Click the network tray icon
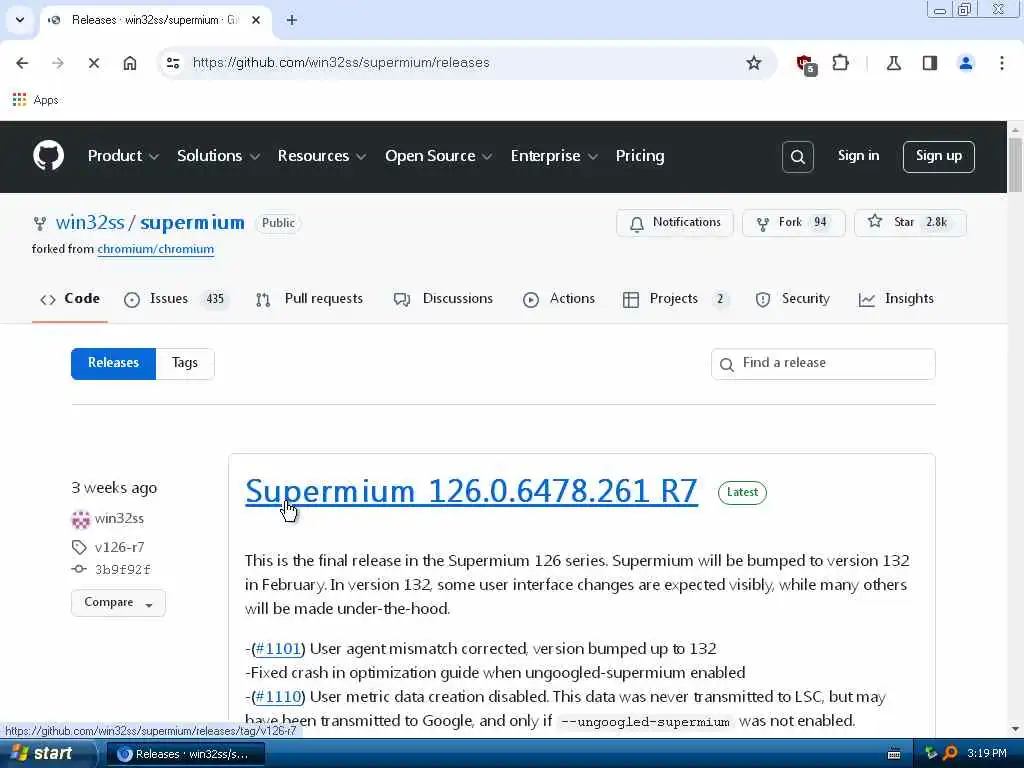Screen dimensions: 1024x768 tap(931, 753)
